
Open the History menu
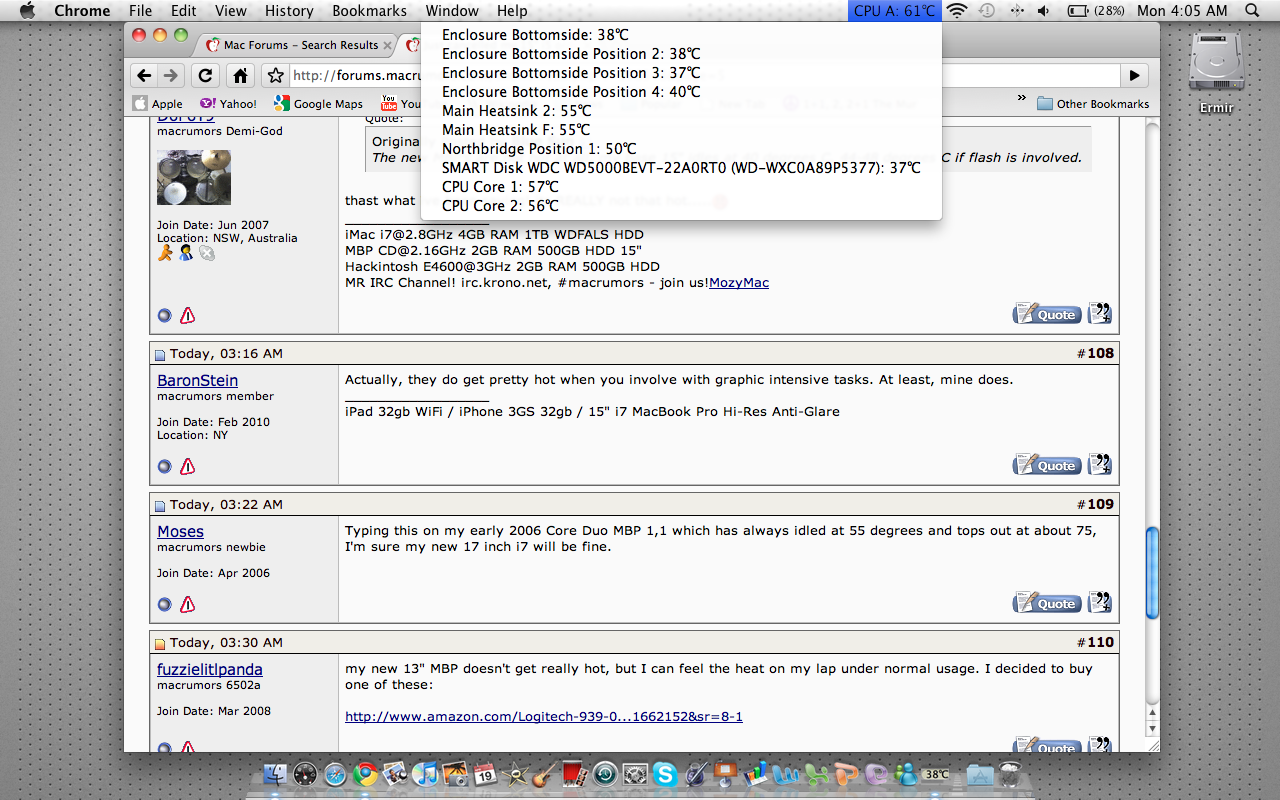(x=289, y=11)
